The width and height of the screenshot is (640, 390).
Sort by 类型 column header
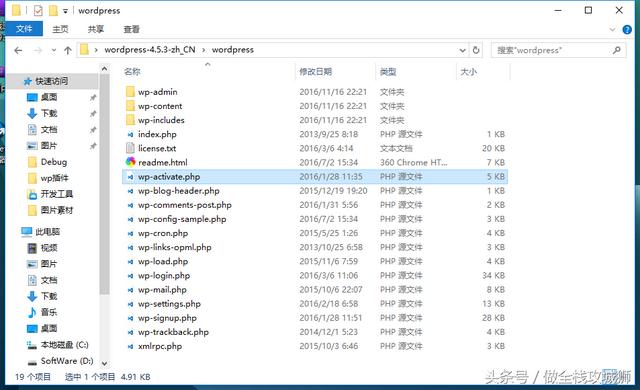pos(388,72)
